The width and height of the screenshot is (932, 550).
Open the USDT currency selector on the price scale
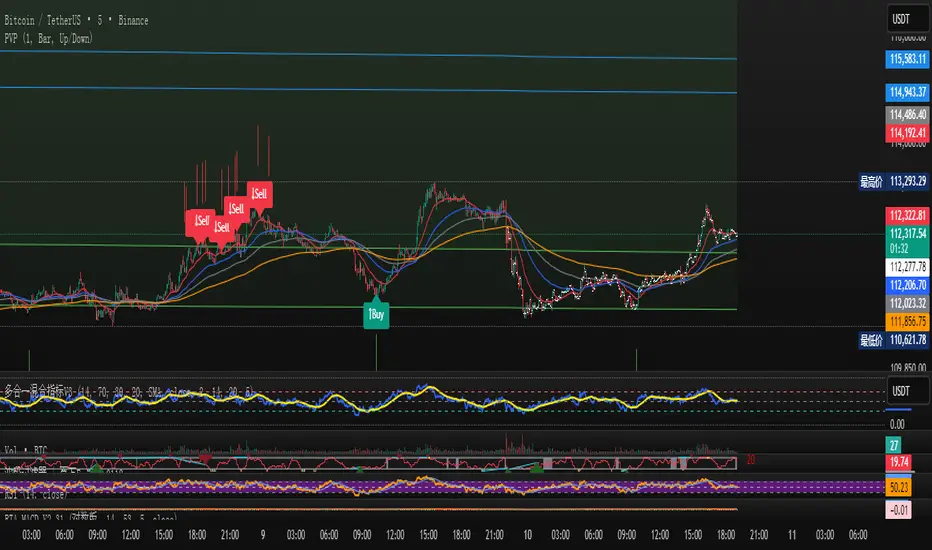click(907, 19)
